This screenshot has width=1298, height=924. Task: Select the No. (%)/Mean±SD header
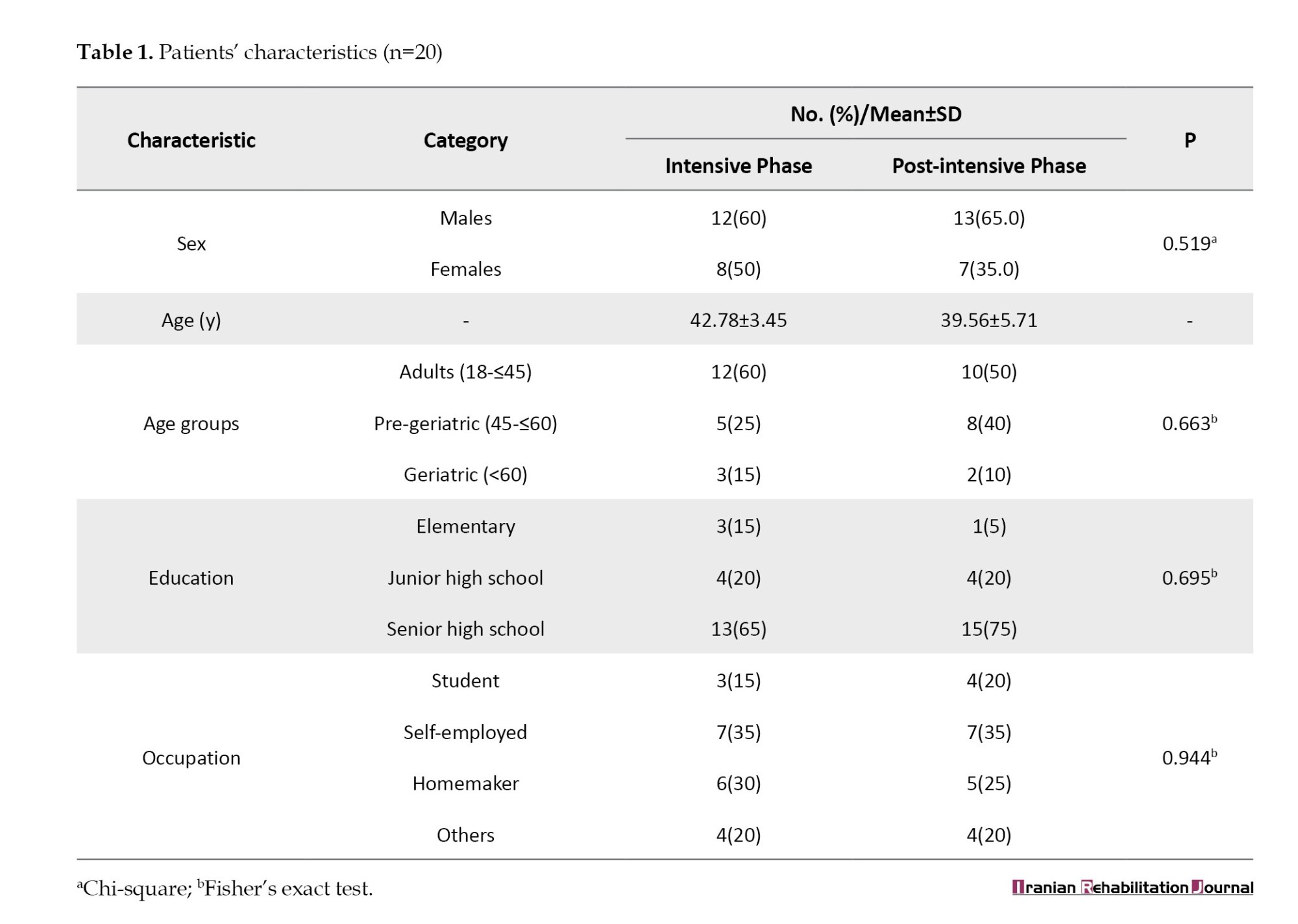click(x=876, y=114)
